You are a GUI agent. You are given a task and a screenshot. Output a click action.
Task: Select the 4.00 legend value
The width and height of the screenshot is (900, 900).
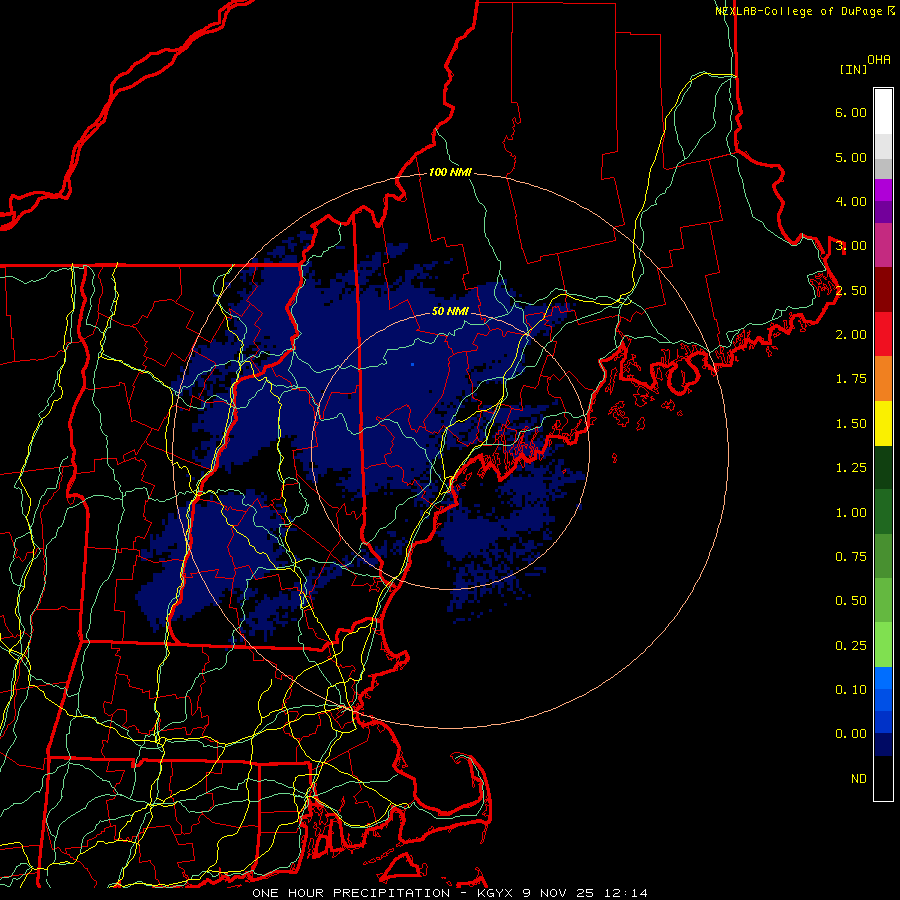[851, 201]
